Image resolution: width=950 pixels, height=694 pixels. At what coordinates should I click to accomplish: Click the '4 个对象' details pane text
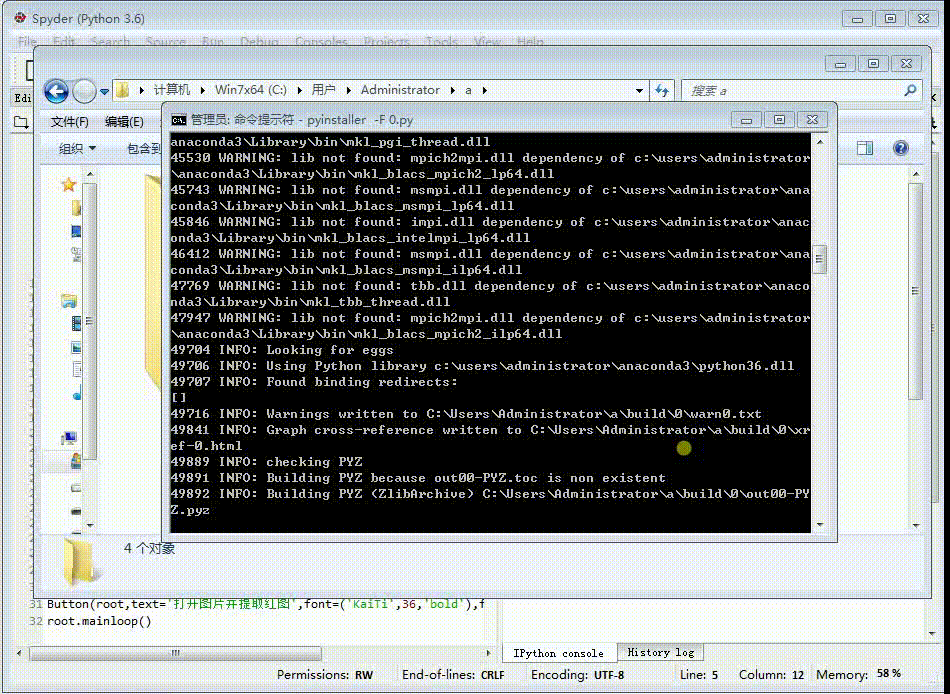coord(150,549)
